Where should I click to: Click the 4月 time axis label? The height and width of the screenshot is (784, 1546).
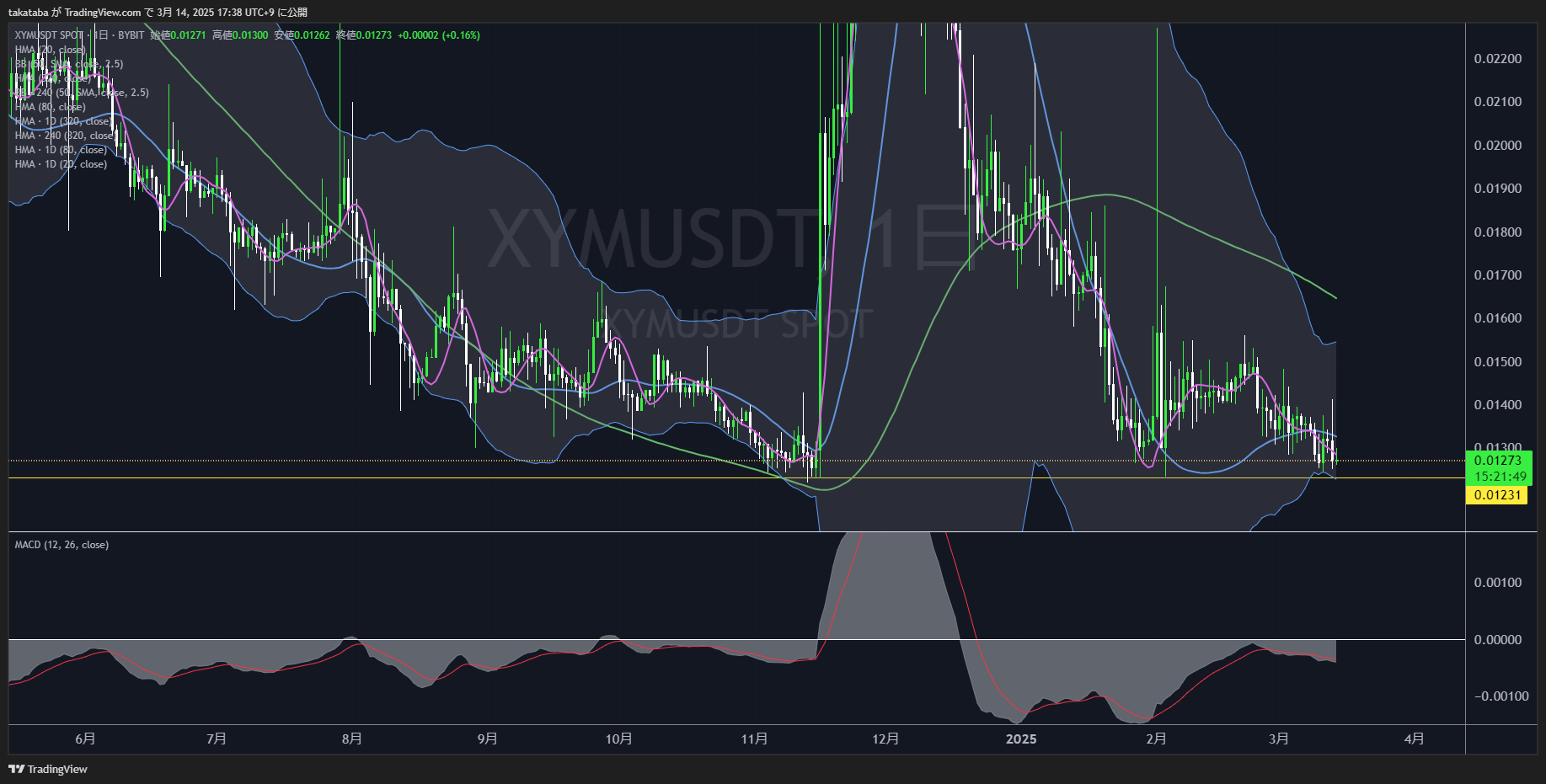click(x=1415, y=739)
